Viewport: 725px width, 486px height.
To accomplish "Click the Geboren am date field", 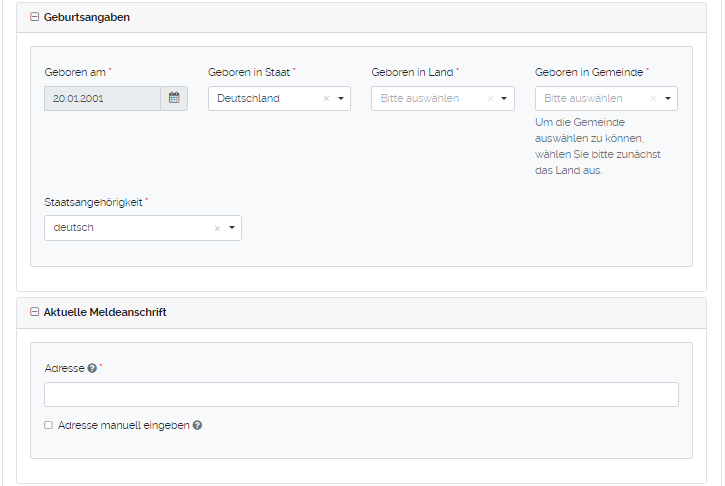I will pos(101,98).
